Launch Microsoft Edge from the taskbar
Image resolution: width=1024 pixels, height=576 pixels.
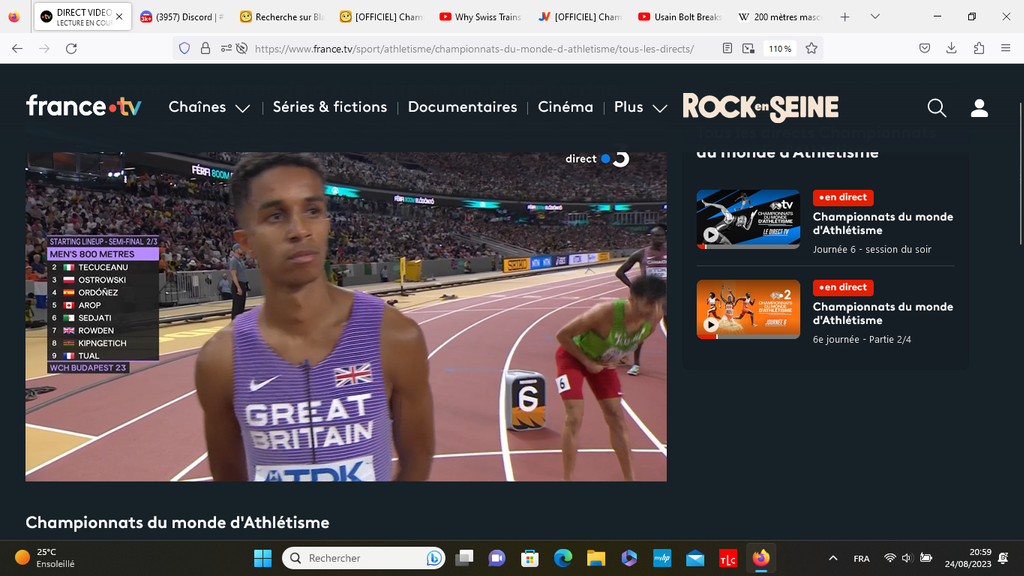563,558
